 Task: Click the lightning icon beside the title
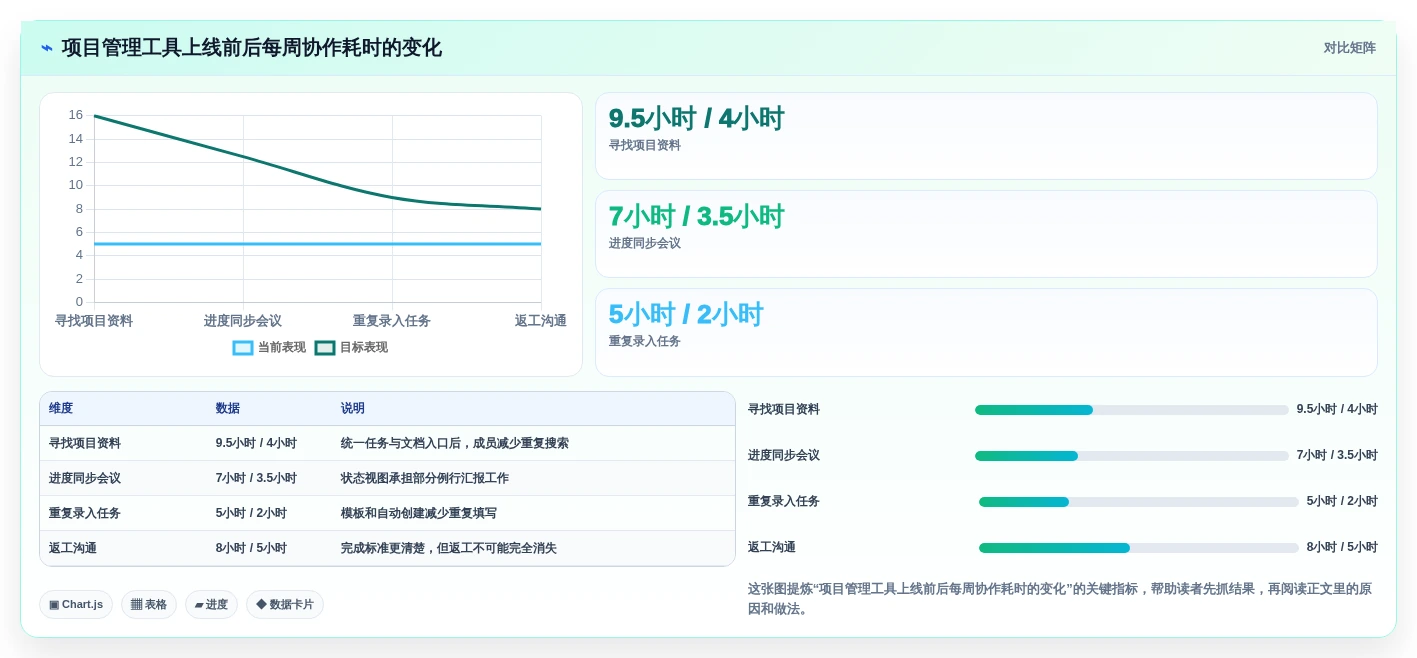(x=47, y=48)
